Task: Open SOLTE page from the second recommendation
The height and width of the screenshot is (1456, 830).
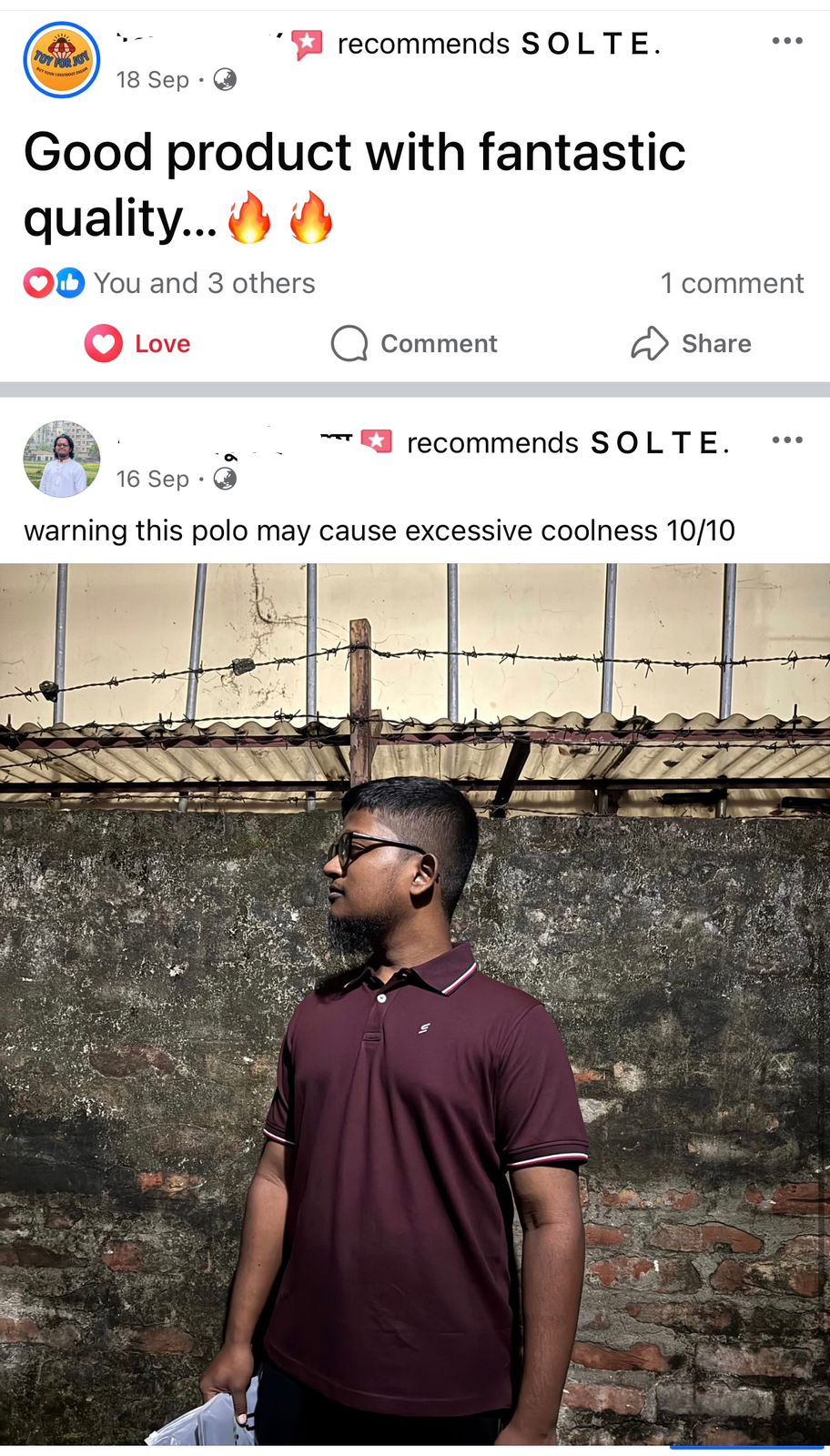Action: (658, 443)
